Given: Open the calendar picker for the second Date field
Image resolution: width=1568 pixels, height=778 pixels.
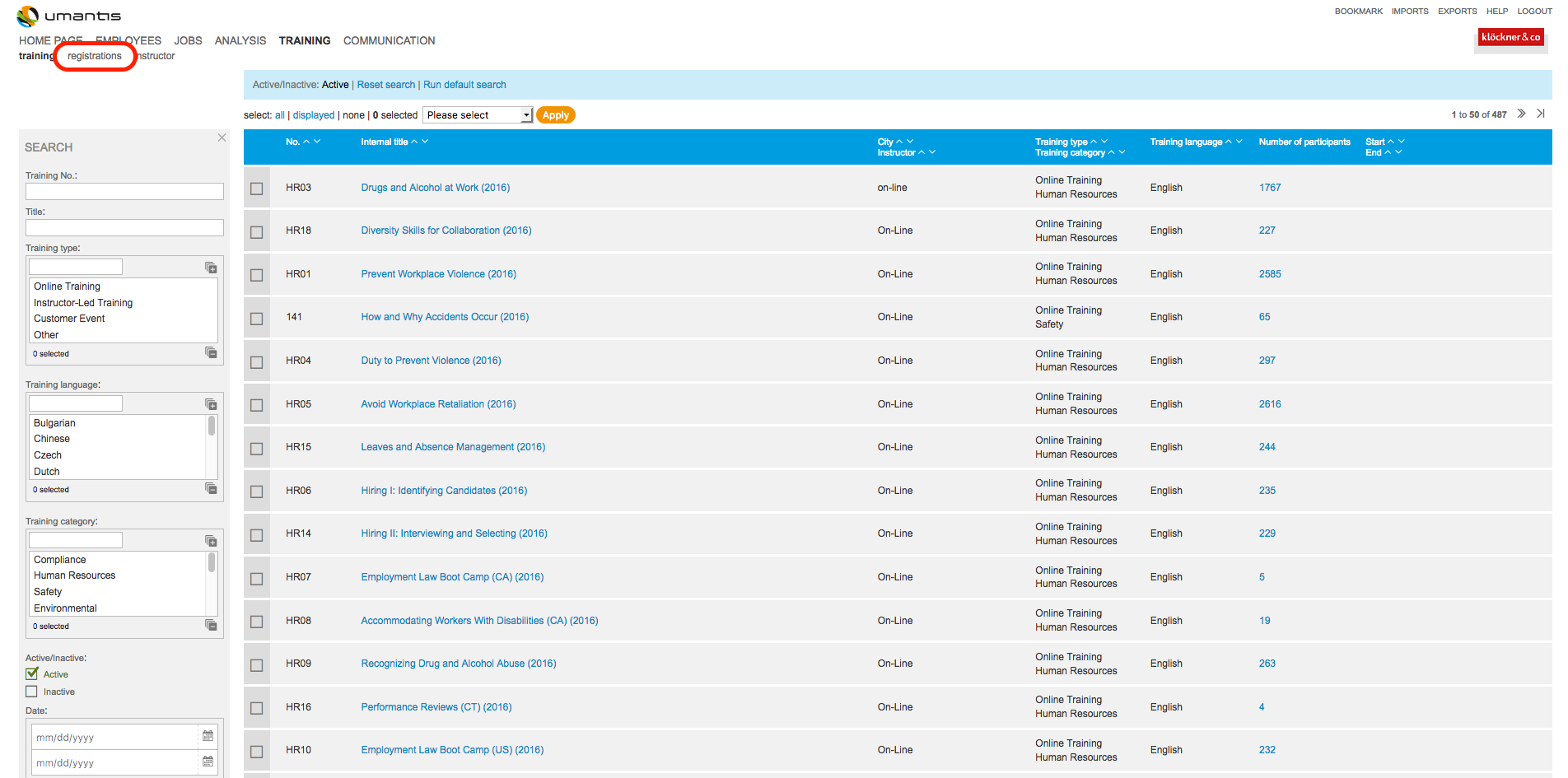Looking at the screenshot, I should click(x=208, y=762).
